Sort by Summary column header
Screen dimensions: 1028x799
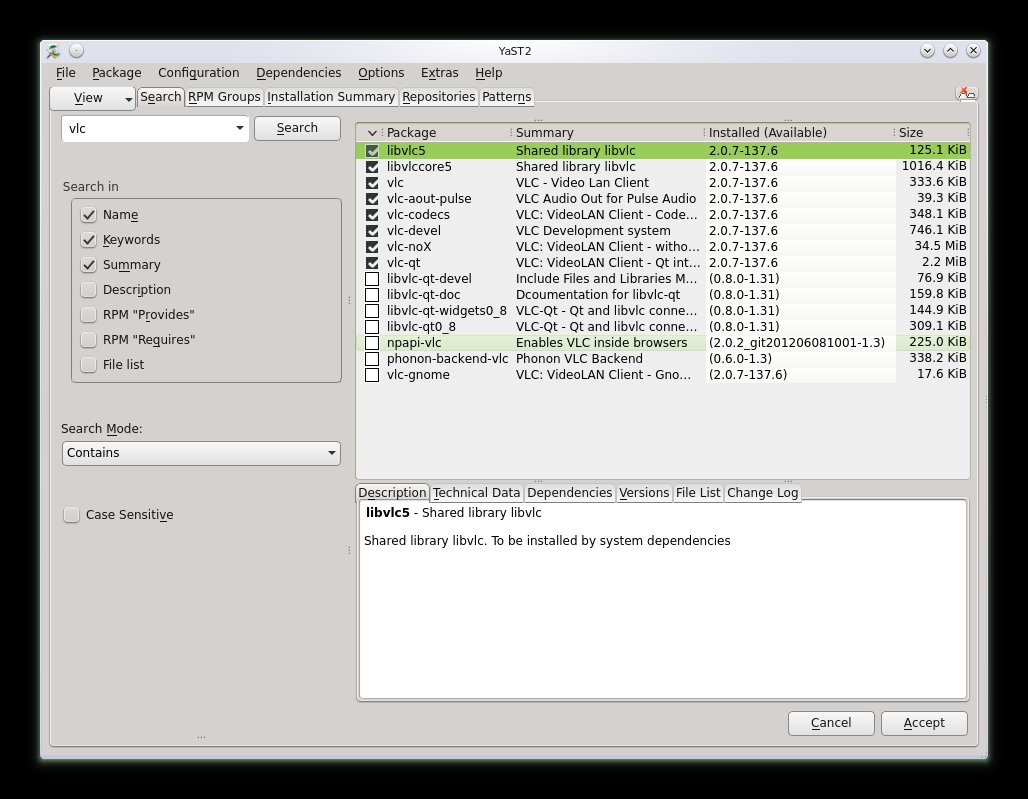tap(544, 133)
